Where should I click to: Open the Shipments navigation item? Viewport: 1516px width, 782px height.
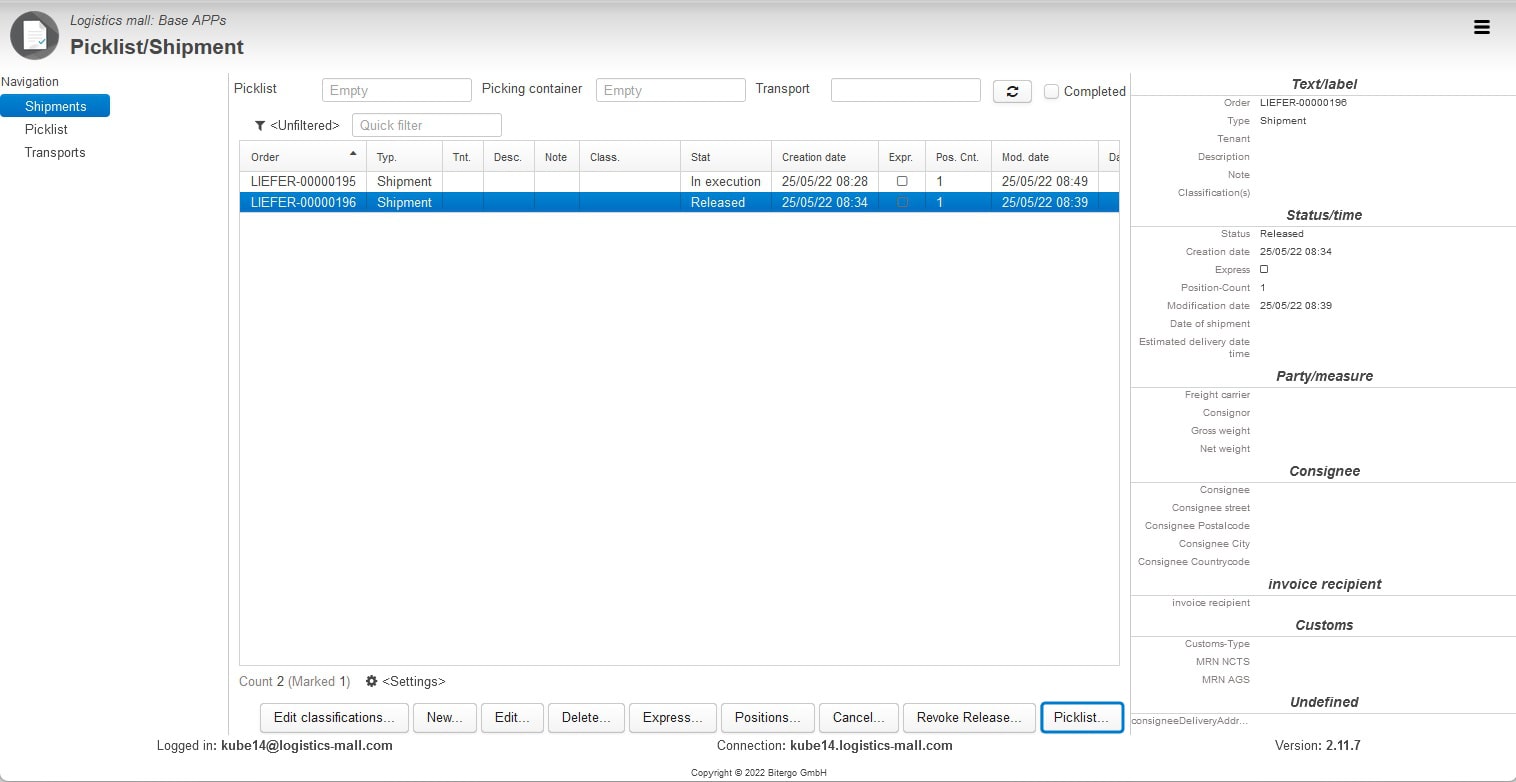coord(55,106)
